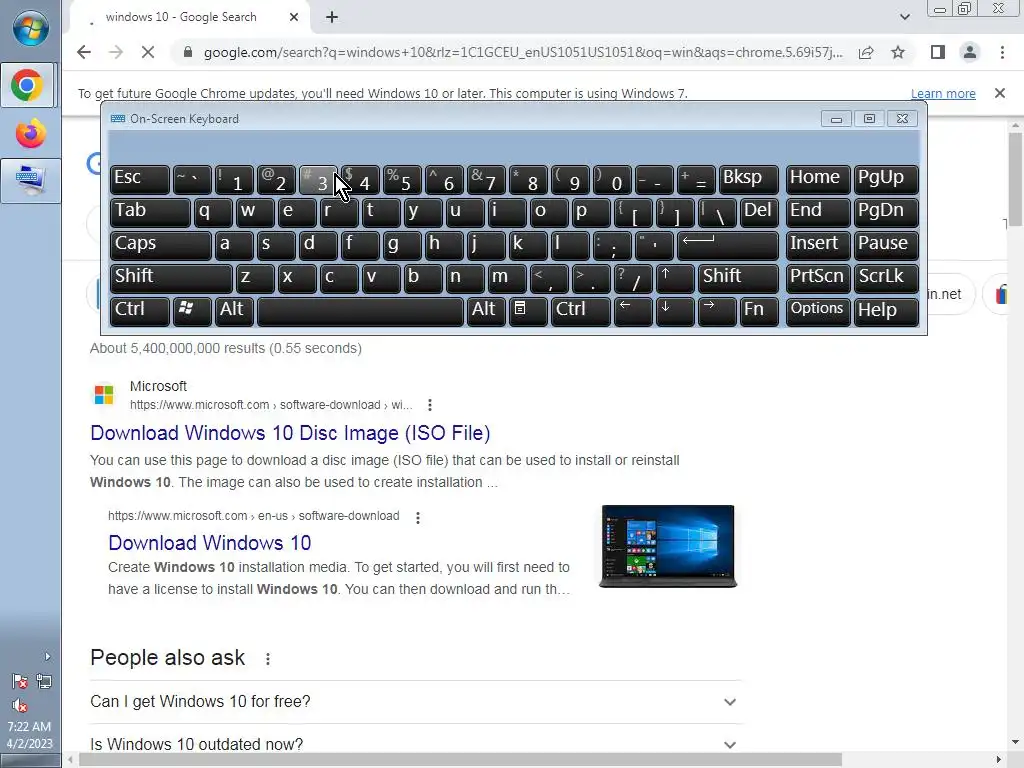The height and width of the screenshot is (768, 1024).
Task: Close the windows 10 Google Search tab
Action: click(294, 17)
